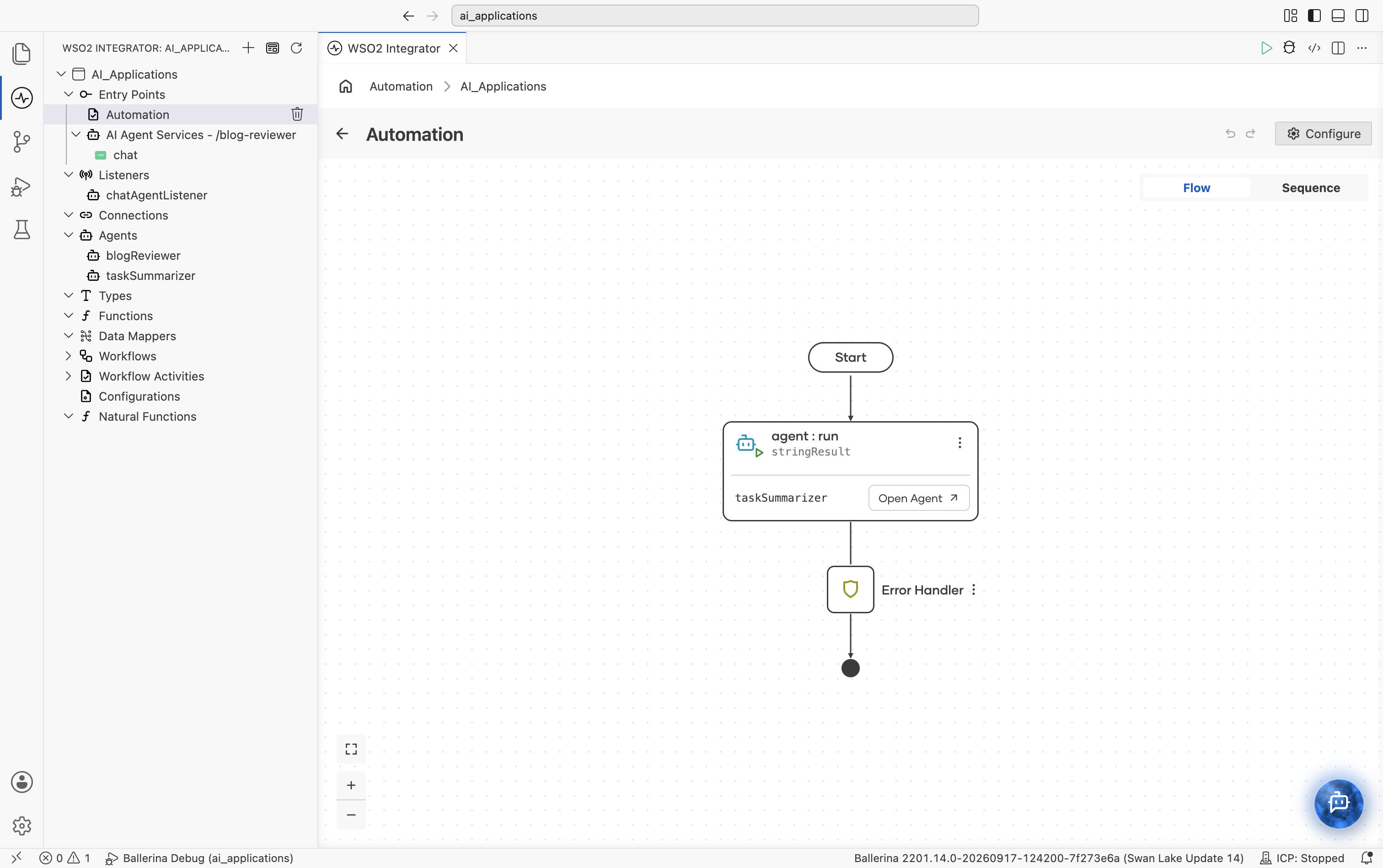
Task: Open the Manage gear in activity bar
Action: pos(21,826)
